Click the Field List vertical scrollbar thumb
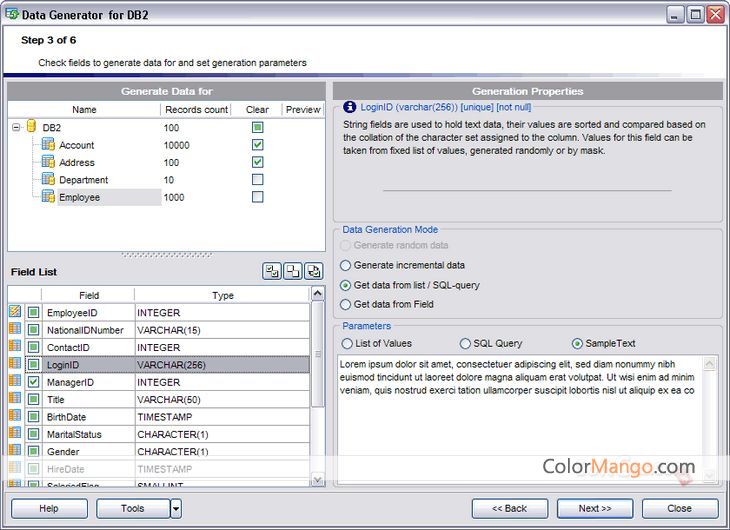730x530 pixels. click(318, 354)
